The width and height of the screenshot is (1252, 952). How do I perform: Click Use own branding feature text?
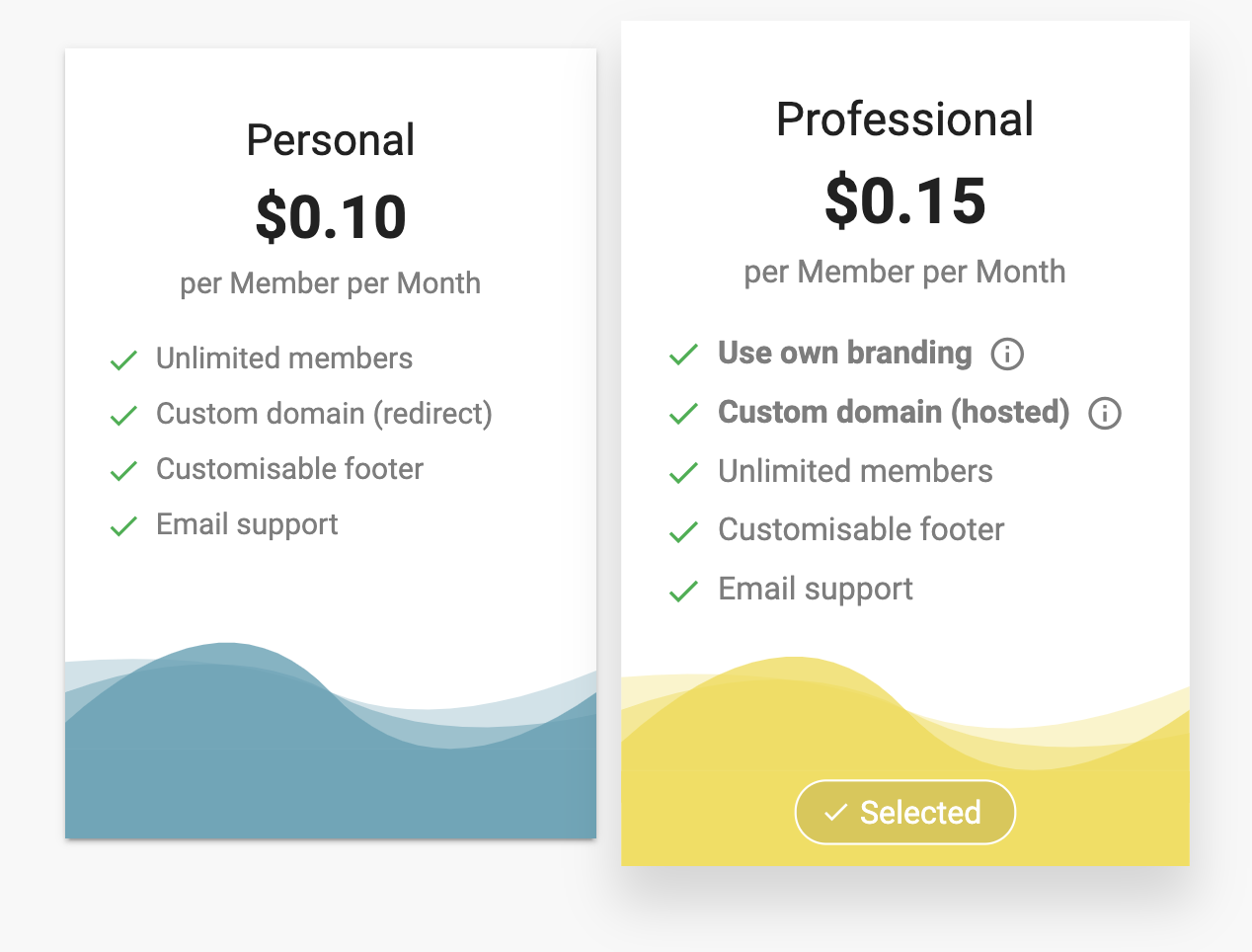click(x=844, y=353)
